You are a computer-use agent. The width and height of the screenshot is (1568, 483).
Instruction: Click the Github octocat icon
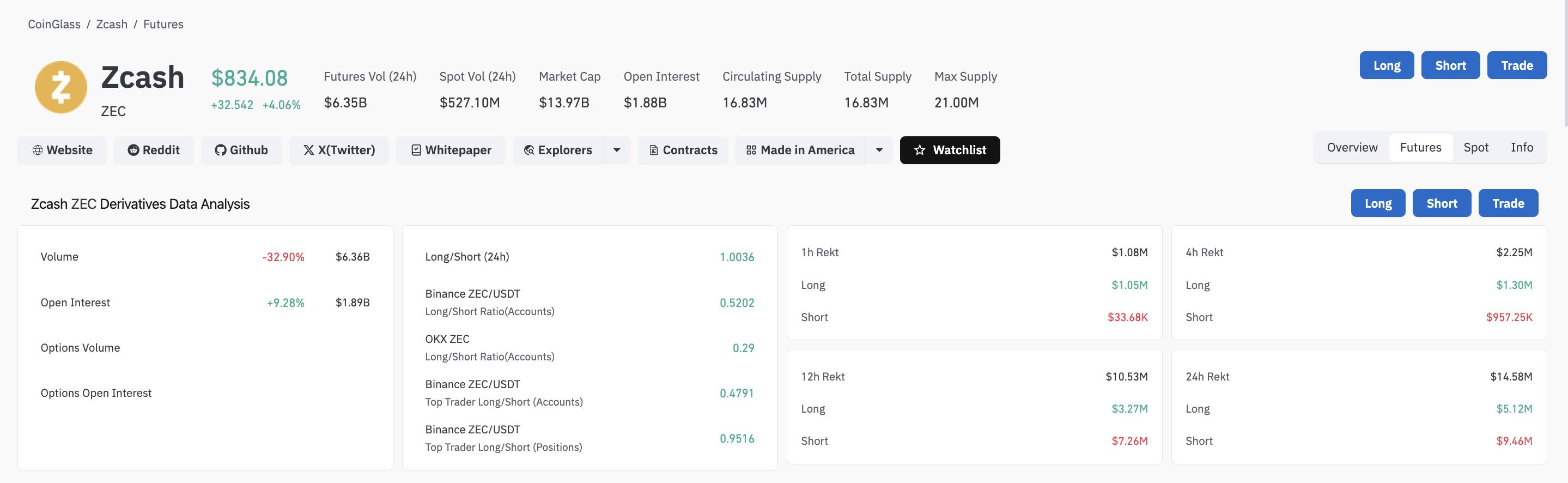coord(220,150)
